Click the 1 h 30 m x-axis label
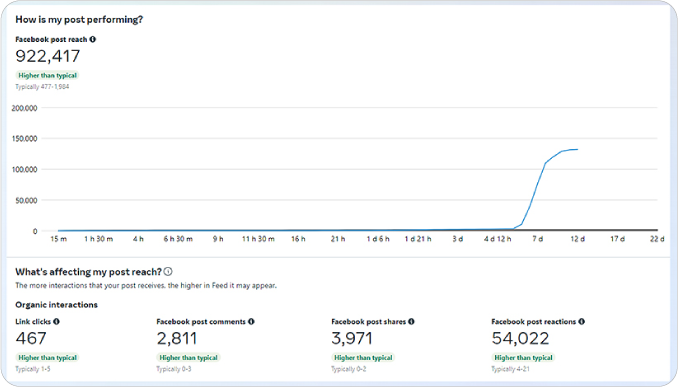This screenshot has width=678, height=387. pos(99,239)
